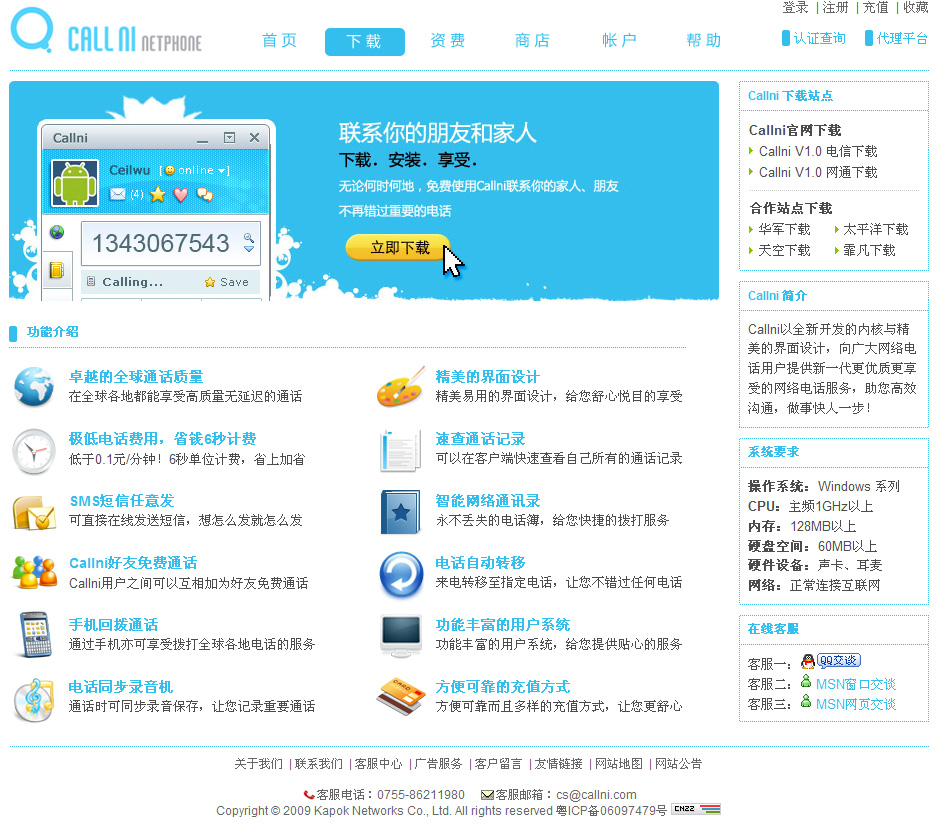Click the paint palette interface design icon
Image resolution: width=940 pixels, height=828 pixels.
(x=401, y=387)
